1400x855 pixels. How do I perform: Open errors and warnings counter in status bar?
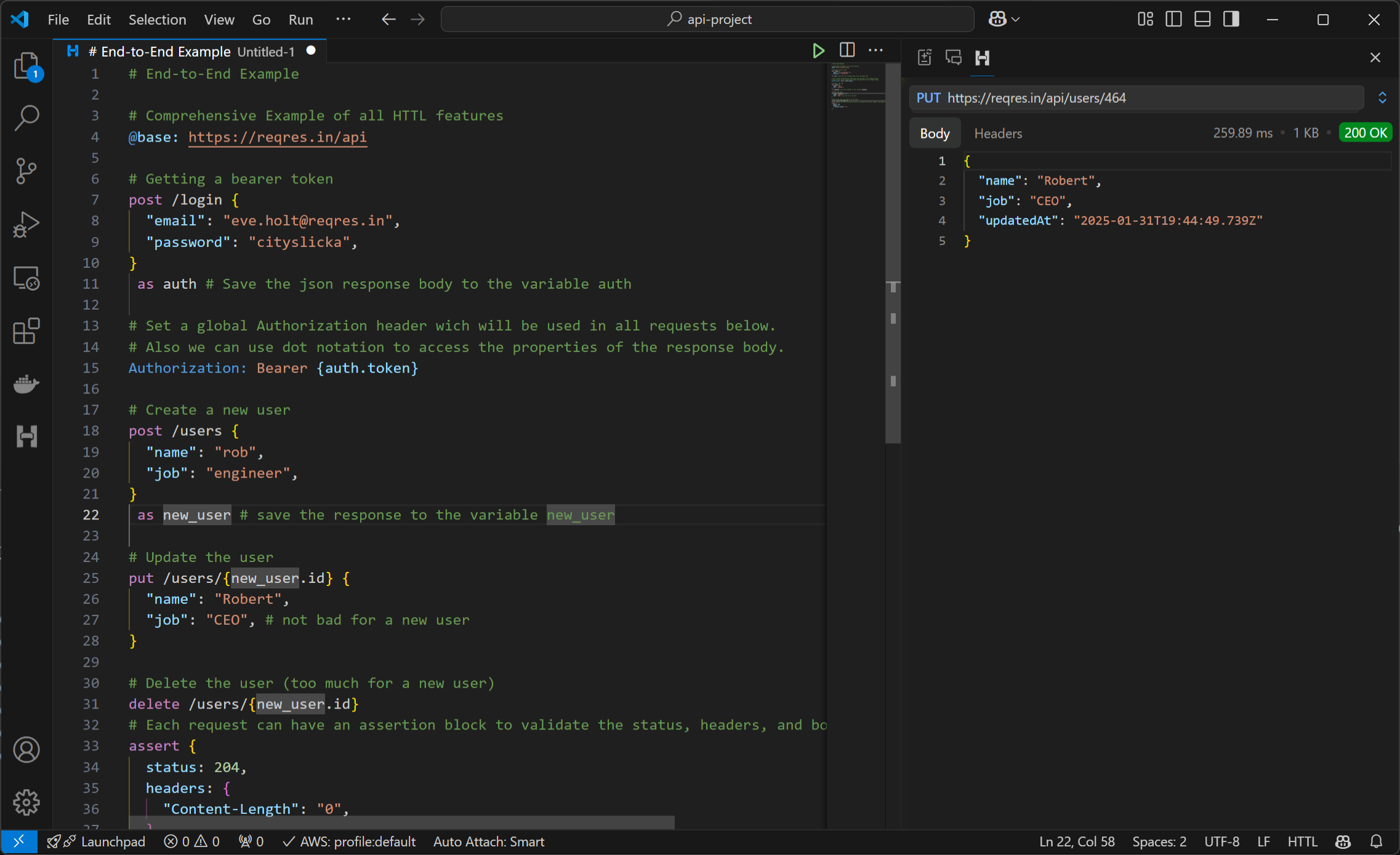coord(192,841)
